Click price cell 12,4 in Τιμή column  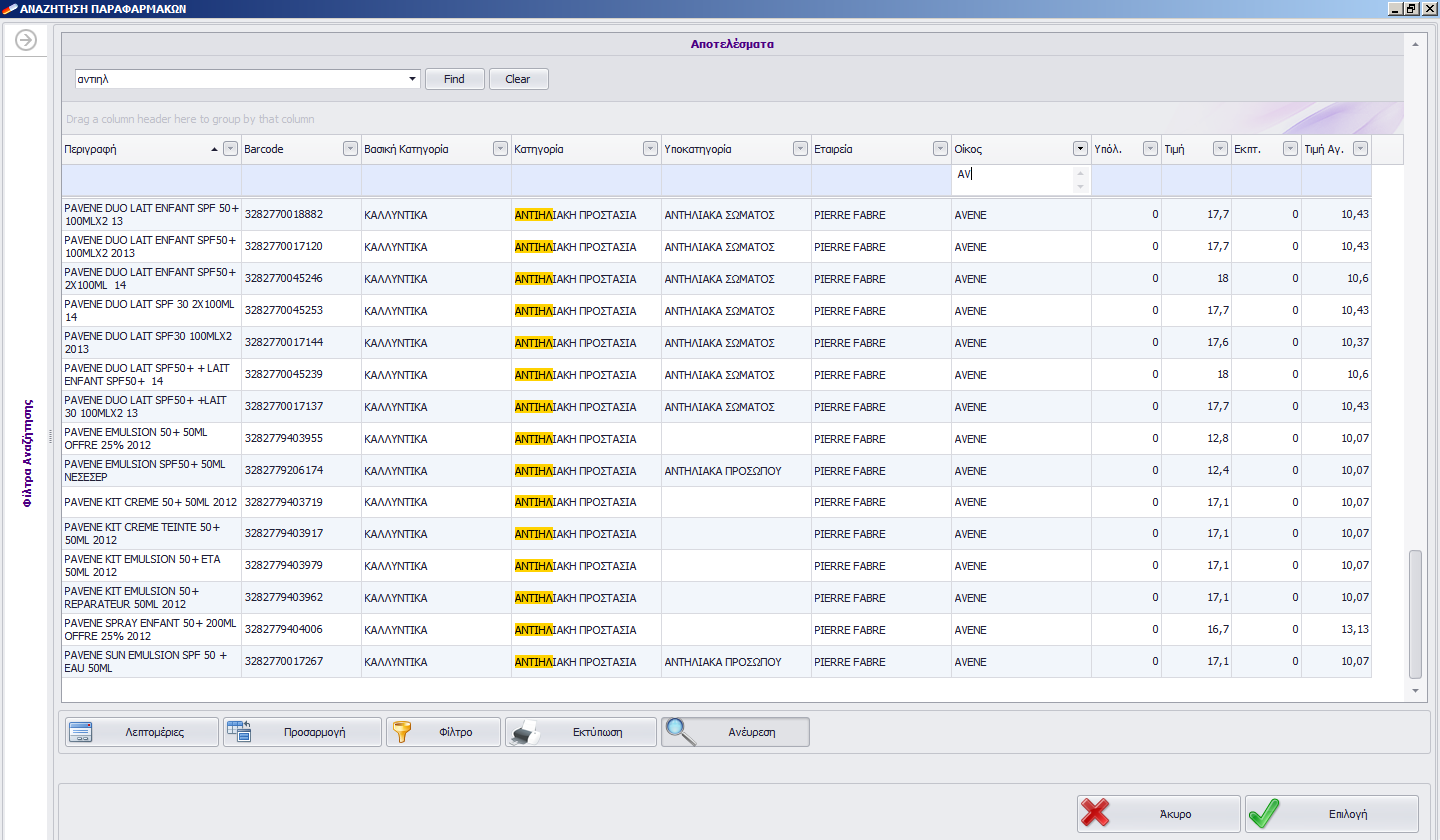click(1196, 470)
